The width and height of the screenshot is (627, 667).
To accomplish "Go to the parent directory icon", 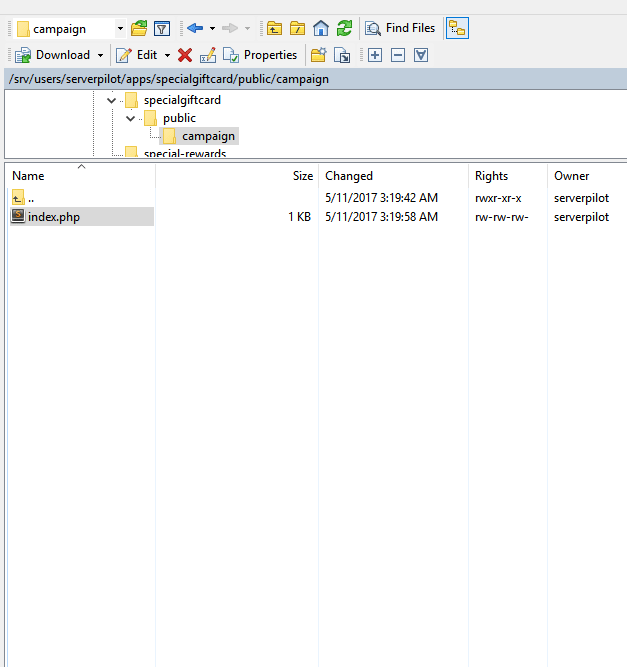I will tap(274, 29).
